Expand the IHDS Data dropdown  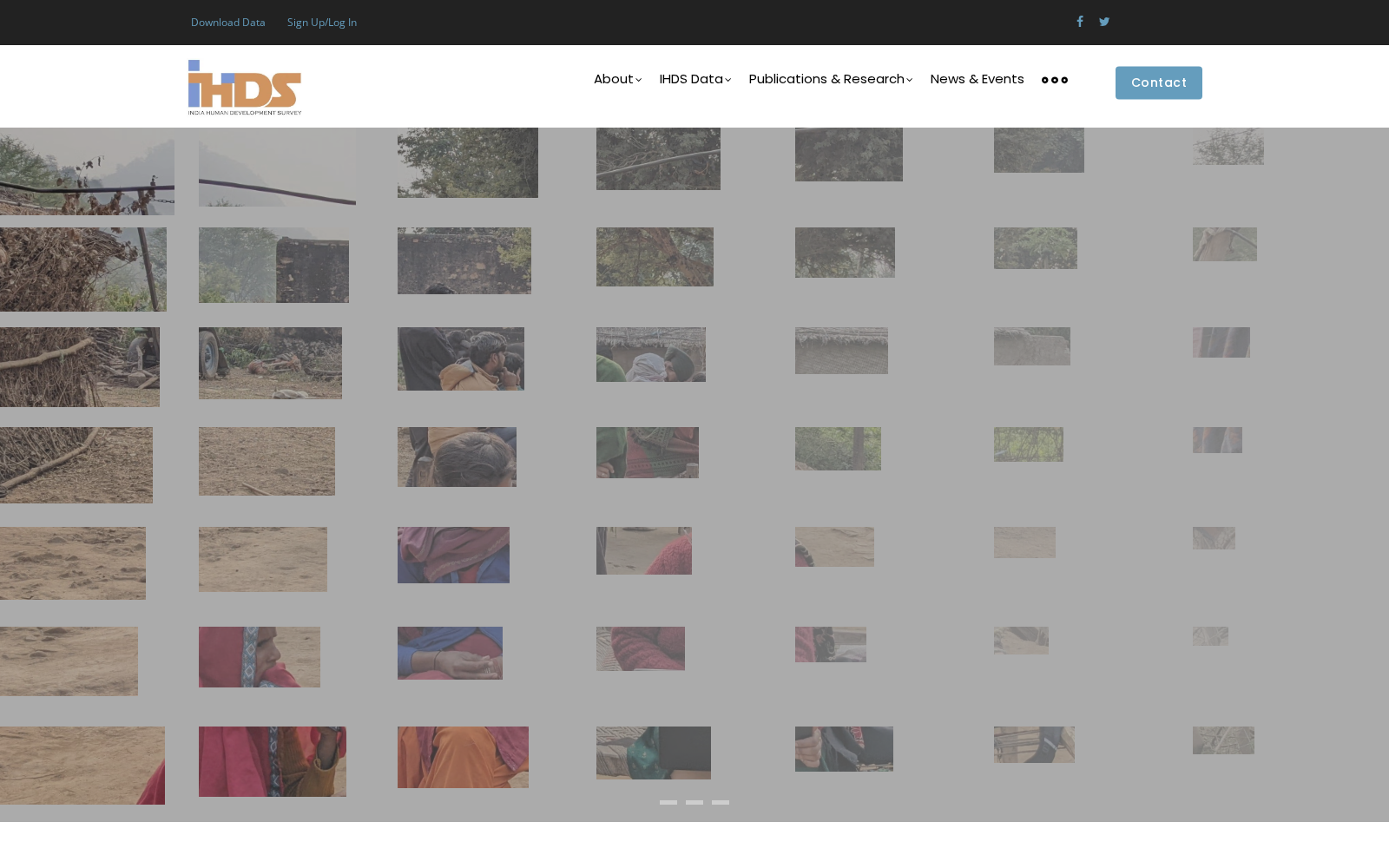pos(694,79)
